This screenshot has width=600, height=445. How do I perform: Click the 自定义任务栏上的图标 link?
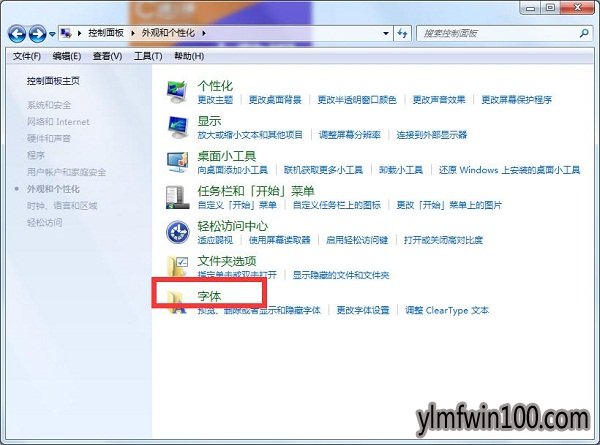point(337,205)
